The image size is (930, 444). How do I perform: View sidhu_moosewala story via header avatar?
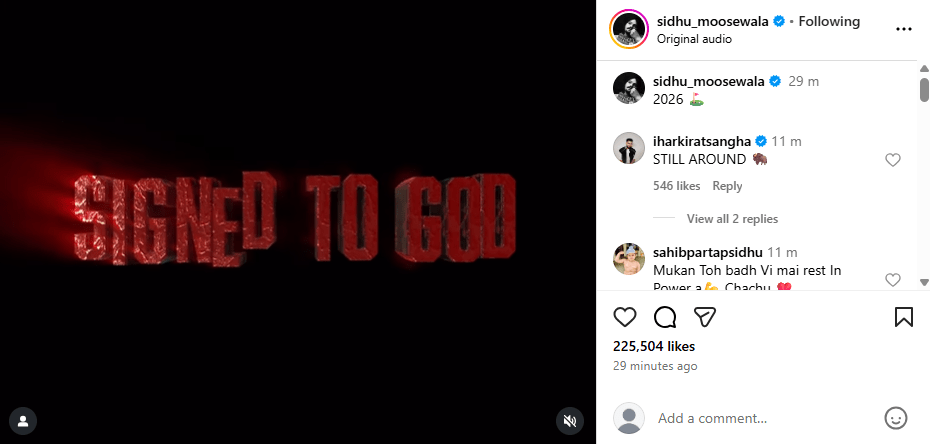point(628,29)
